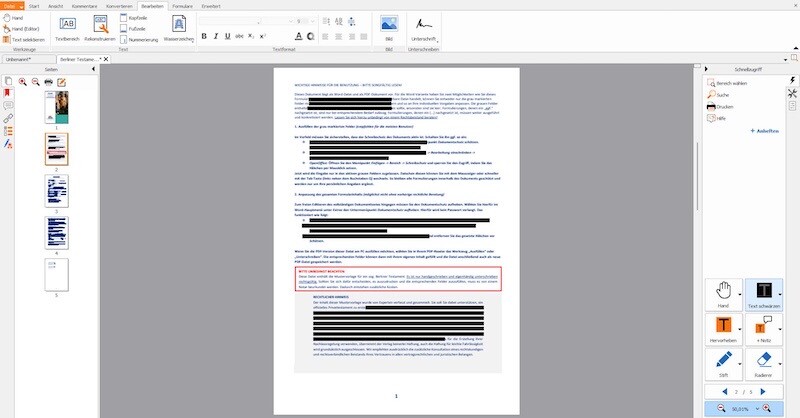This screenshot has width=800, height=418.
Task: Open the font color A button
Action: 298,36
